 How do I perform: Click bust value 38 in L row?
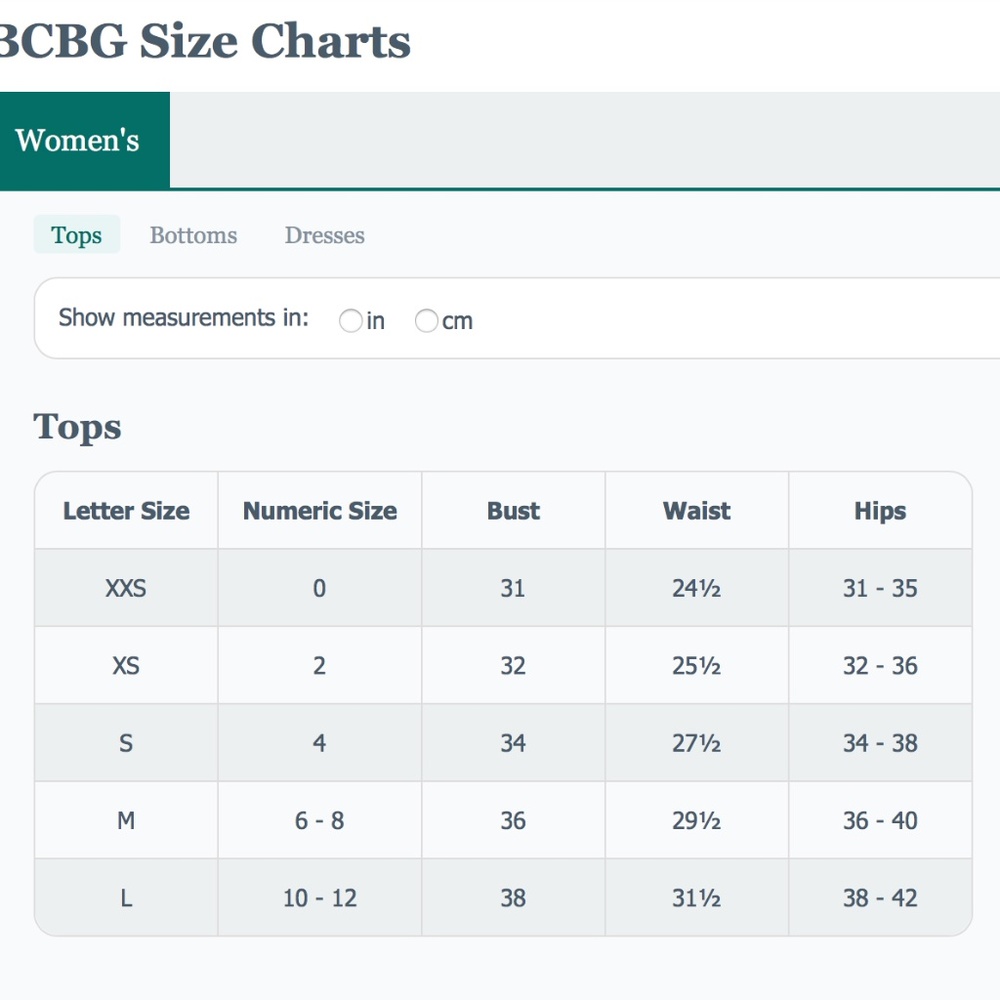pos(513,897)
